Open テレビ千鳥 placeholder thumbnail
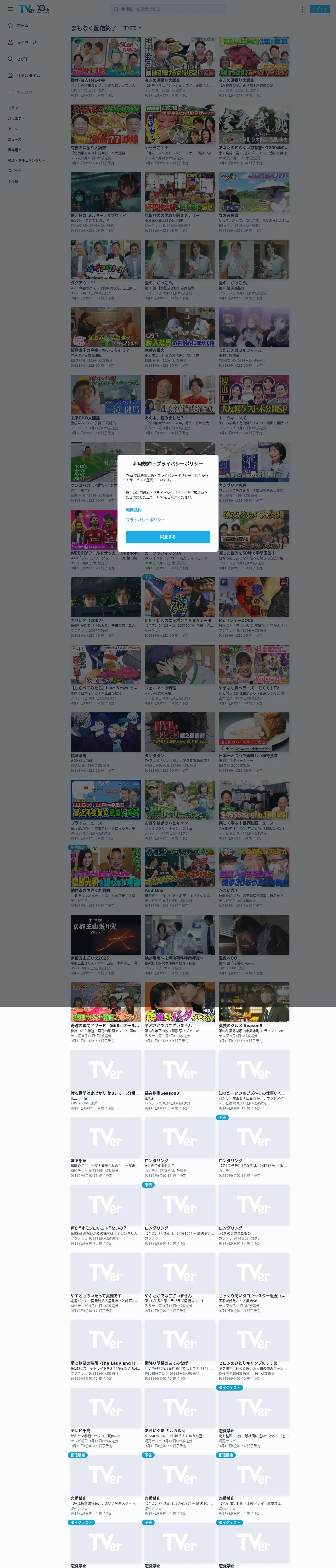This screenshot has width=336, height=1568. (x=105, y=1408)
